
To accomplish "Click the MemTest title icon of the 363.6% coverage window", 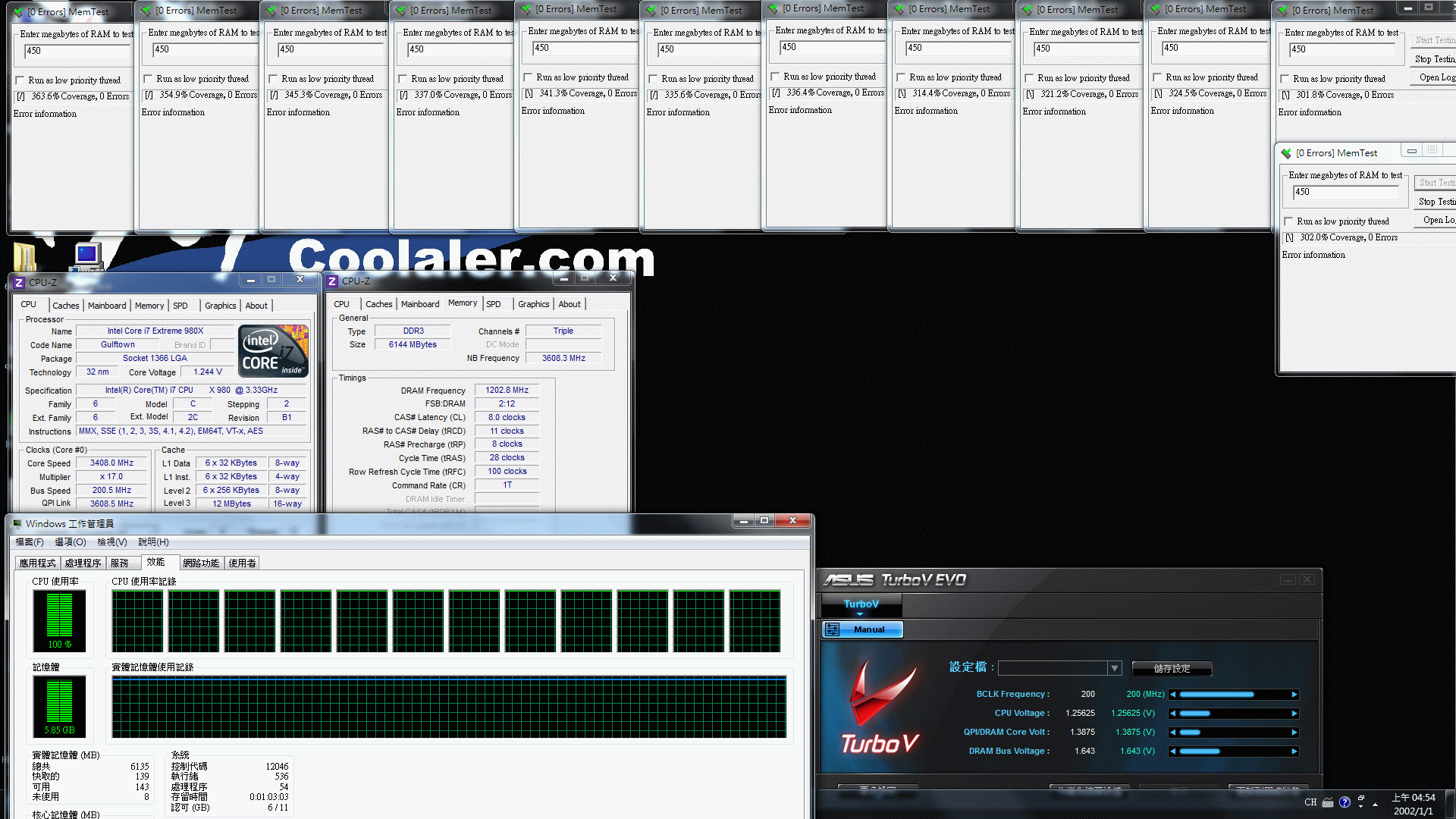I will pos(18,12).
